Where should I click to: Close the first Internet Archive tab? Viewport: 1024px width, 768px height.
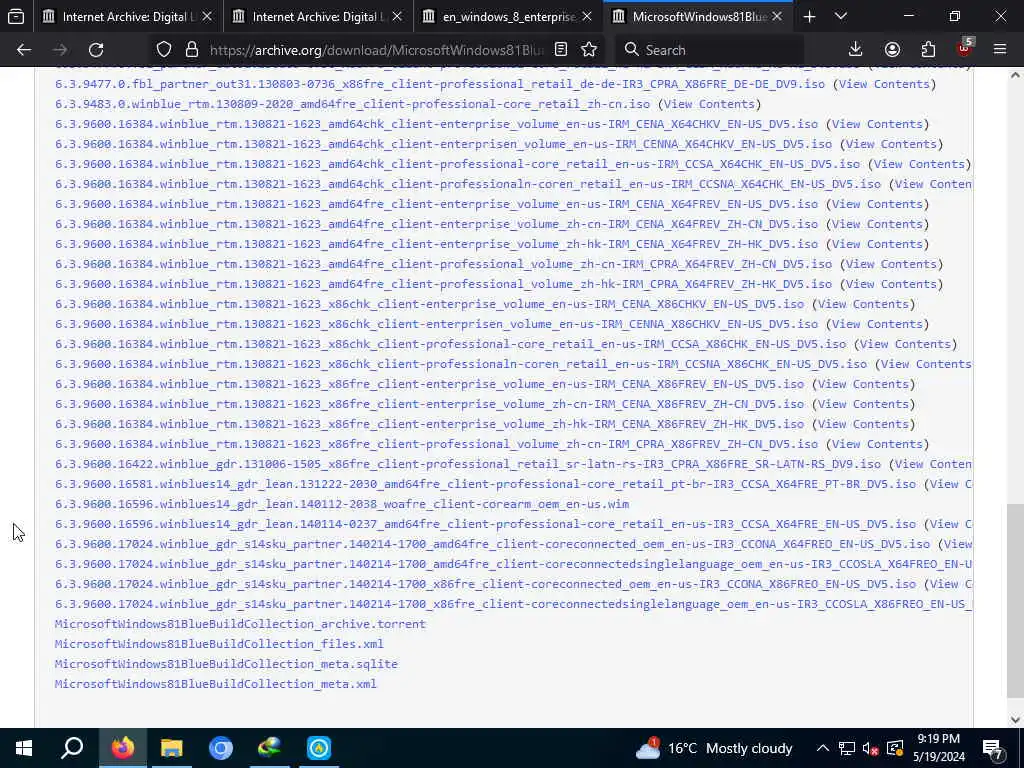tap(207, 17)
